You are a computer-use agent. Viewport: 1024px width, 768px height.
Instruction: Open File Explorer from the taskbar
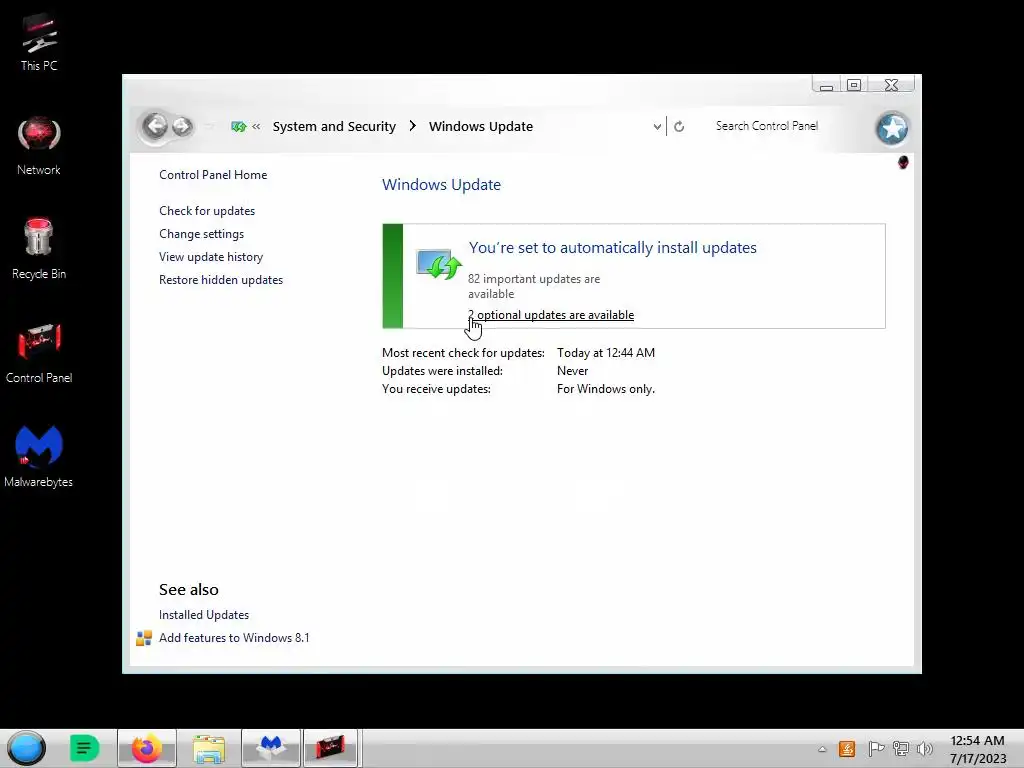tap(209, 748)
